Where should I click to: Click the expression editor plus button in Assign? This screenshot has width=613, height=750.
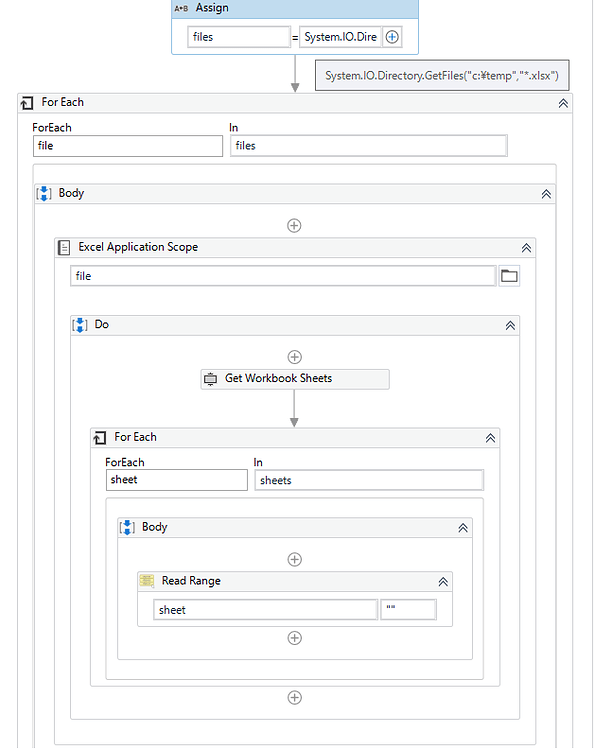click(392, 37)
